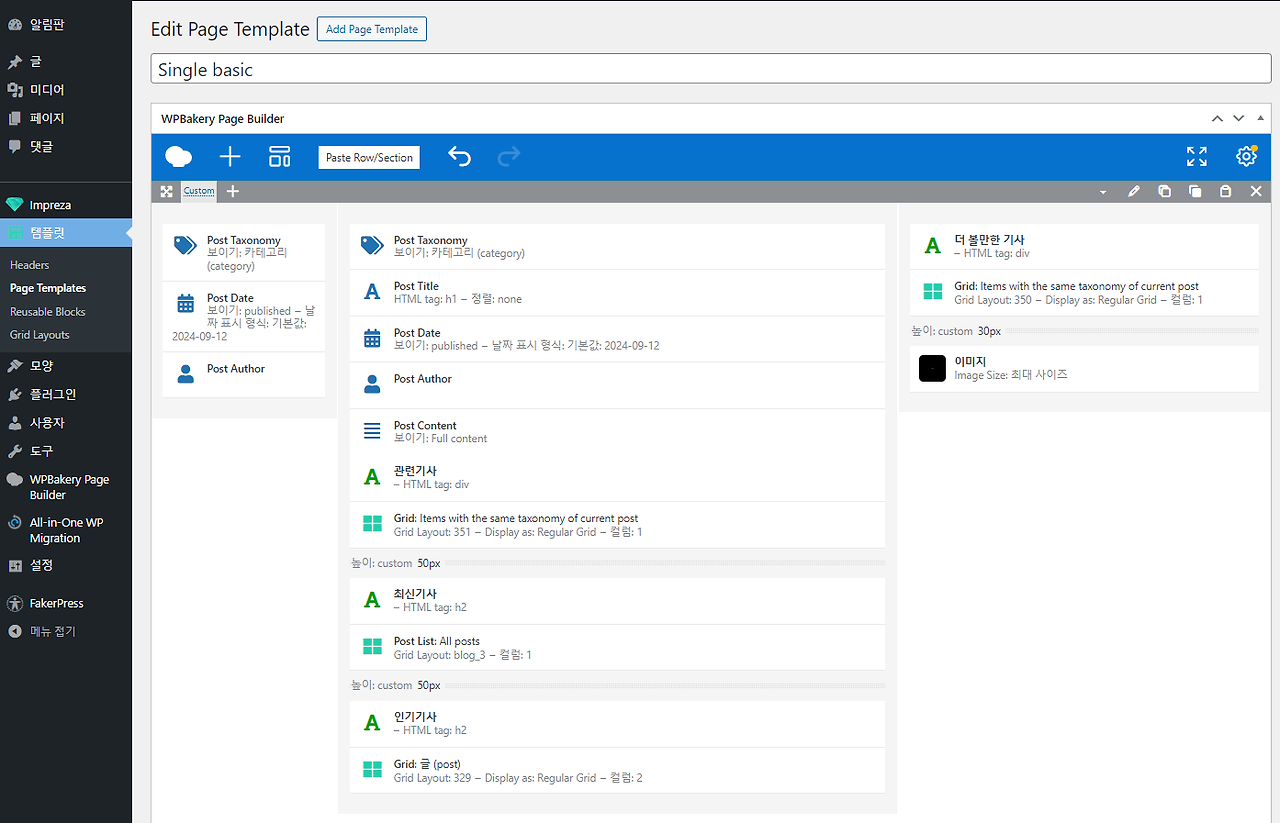Viewport: 1280px width, 823px height.
Task: Click the "Post Content" element label
Action: point(425,425)
